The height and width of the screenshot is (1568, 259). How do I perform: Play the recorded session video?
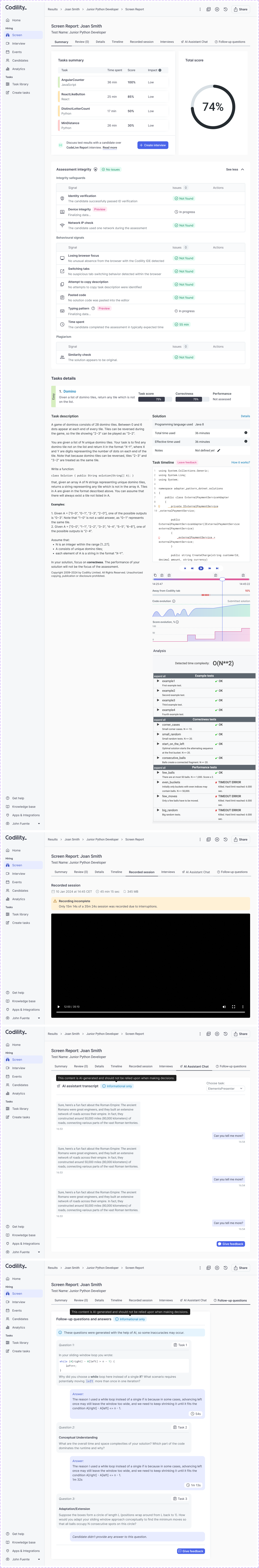[58, 1007]
